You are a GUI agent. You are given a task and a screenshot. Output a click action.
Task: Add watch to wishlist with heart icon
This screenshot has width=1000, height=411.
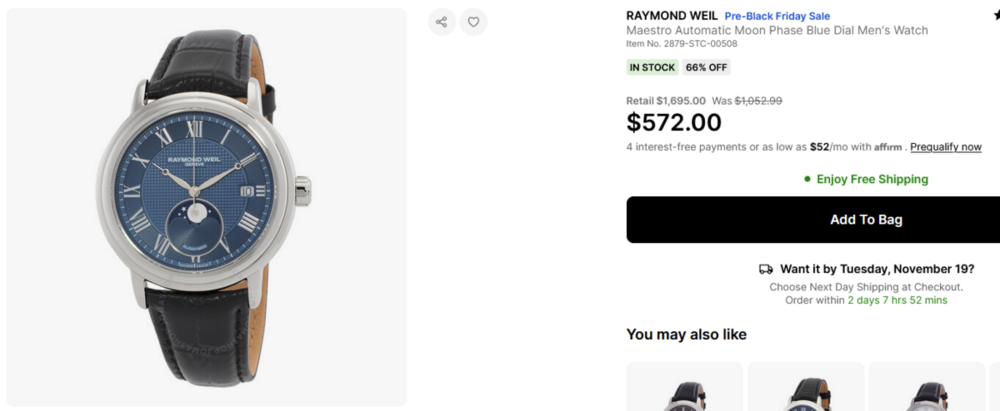[x=474, y=22]
